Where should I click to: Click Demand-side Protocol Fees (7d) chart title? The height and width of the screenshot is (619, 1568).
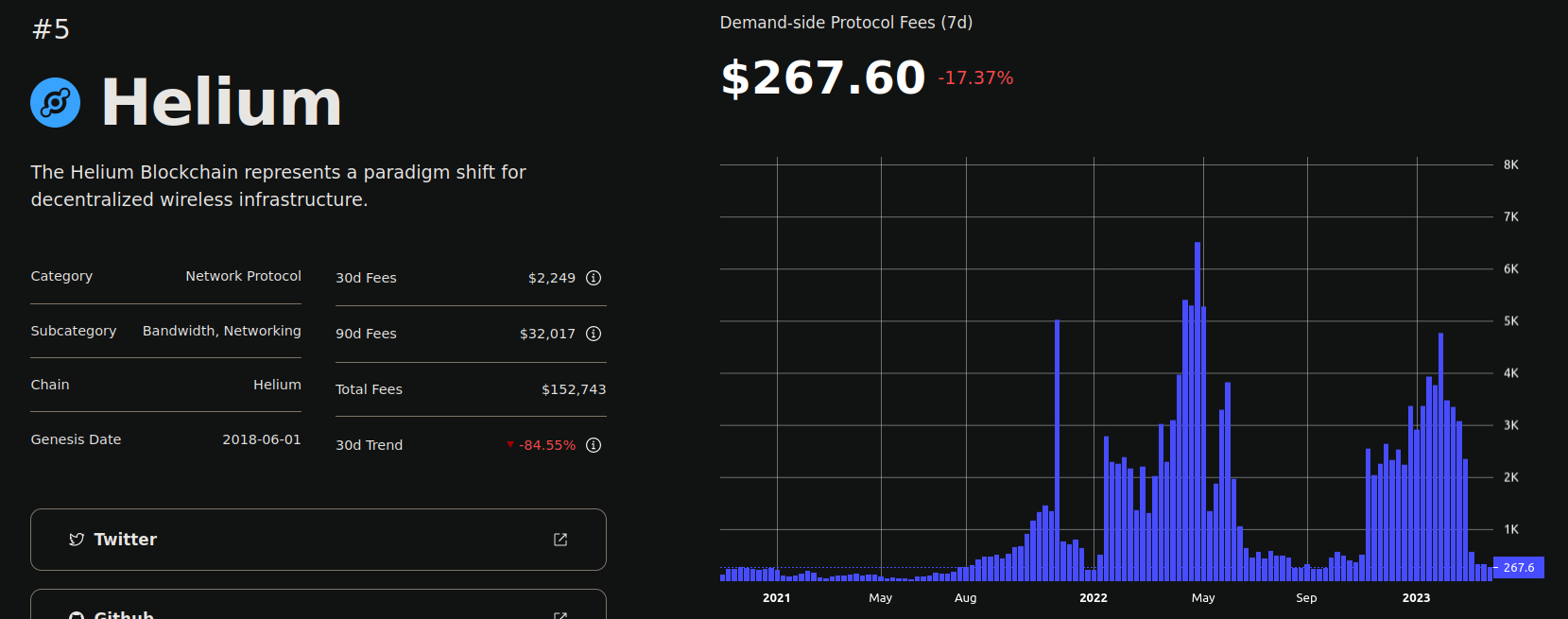(x=846, y=23)
